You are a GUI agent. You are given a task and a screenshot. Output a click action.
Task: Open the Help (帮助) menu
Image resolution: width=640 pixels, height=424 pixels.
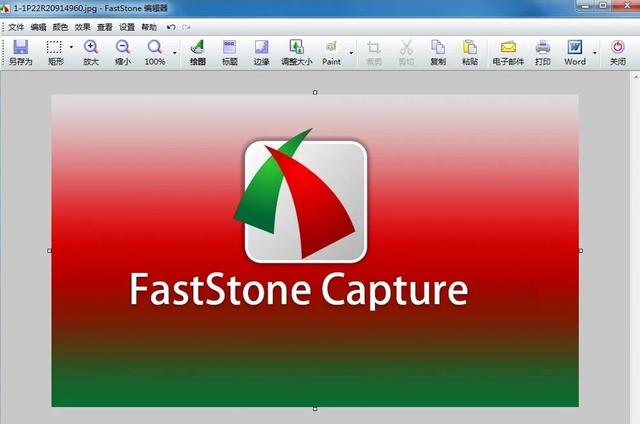(x=149, y=27)
